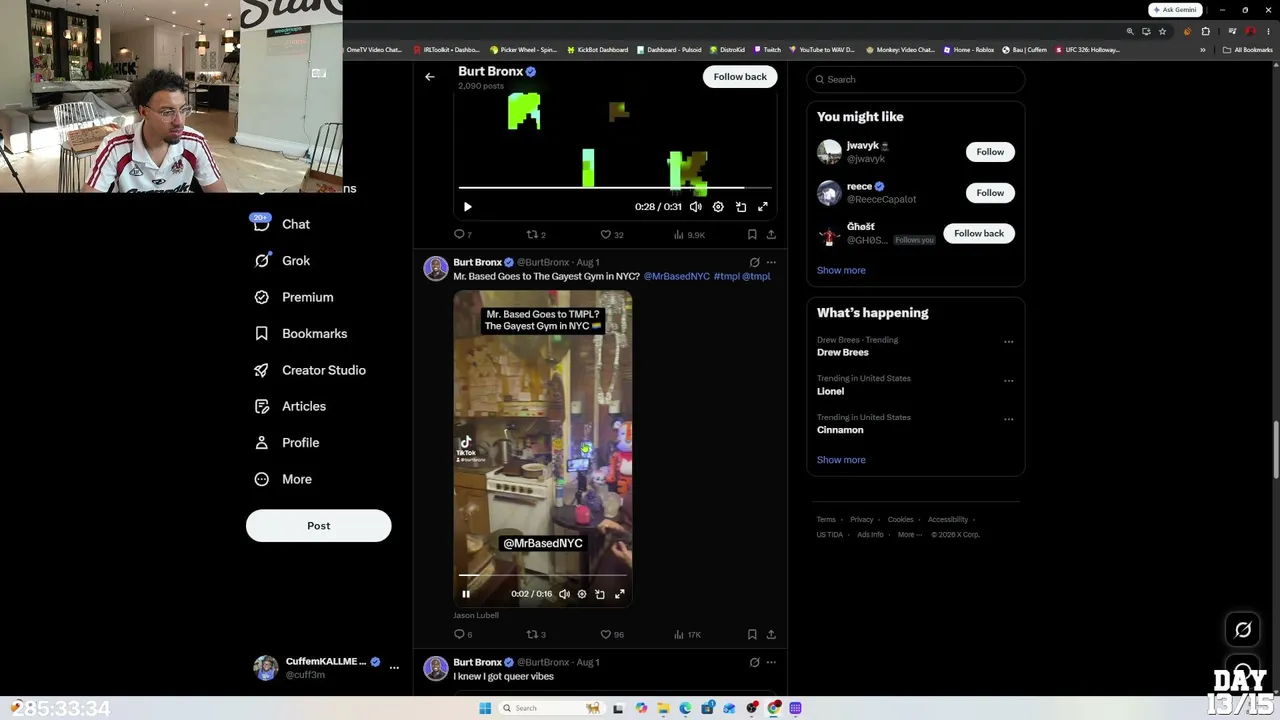Like the post with 96 likes
The image size is (1280, 720).
coord(611,635)
